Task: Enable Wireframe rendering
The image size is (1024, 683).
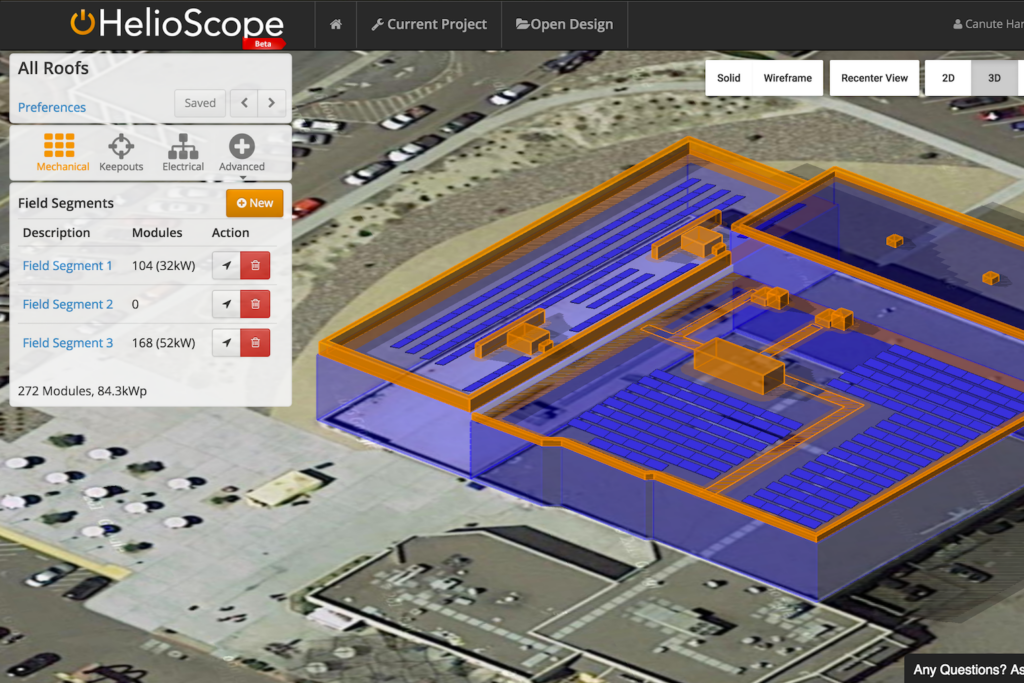Action: click(x=787, y=78)
